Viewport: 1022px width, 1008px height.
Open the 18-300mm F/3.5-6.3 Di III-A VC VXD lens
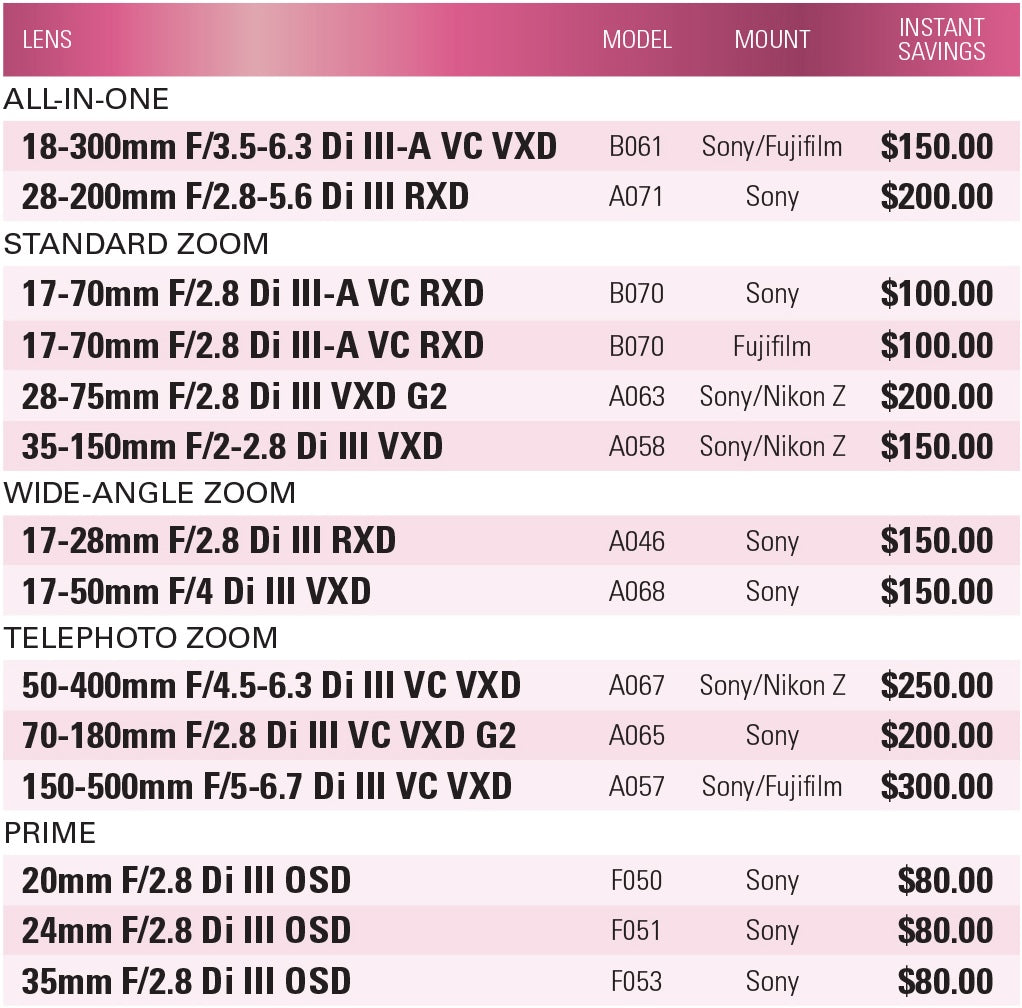click(289, 147)
